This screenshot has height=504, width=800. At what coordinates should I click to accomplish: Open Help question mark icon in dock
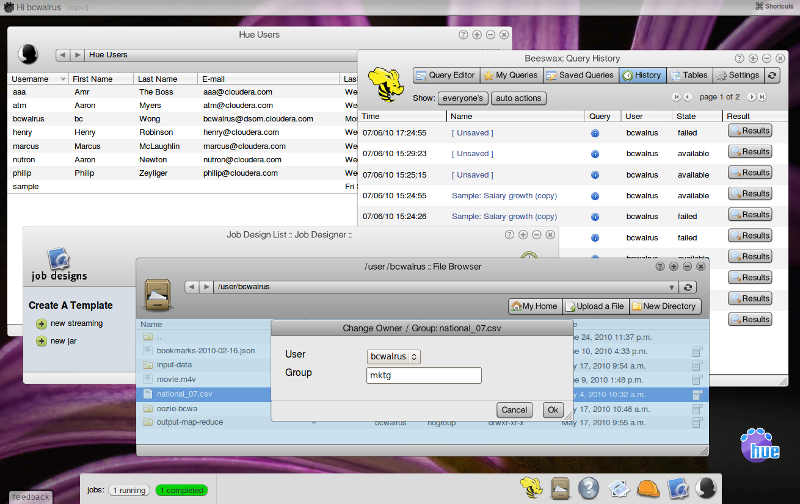pyautogui.click(x=589, y=488)
